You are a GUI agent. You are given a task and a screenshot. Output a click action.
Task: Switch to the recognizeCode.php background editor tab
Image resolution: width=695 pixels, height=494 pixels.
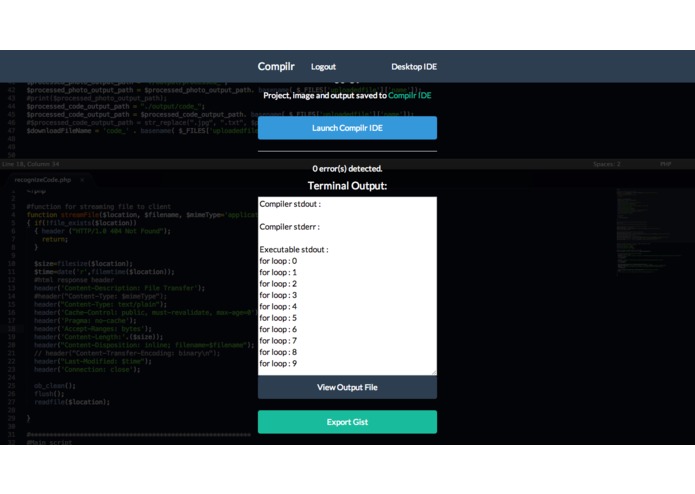pyautogui.click(x=43, y=180)
